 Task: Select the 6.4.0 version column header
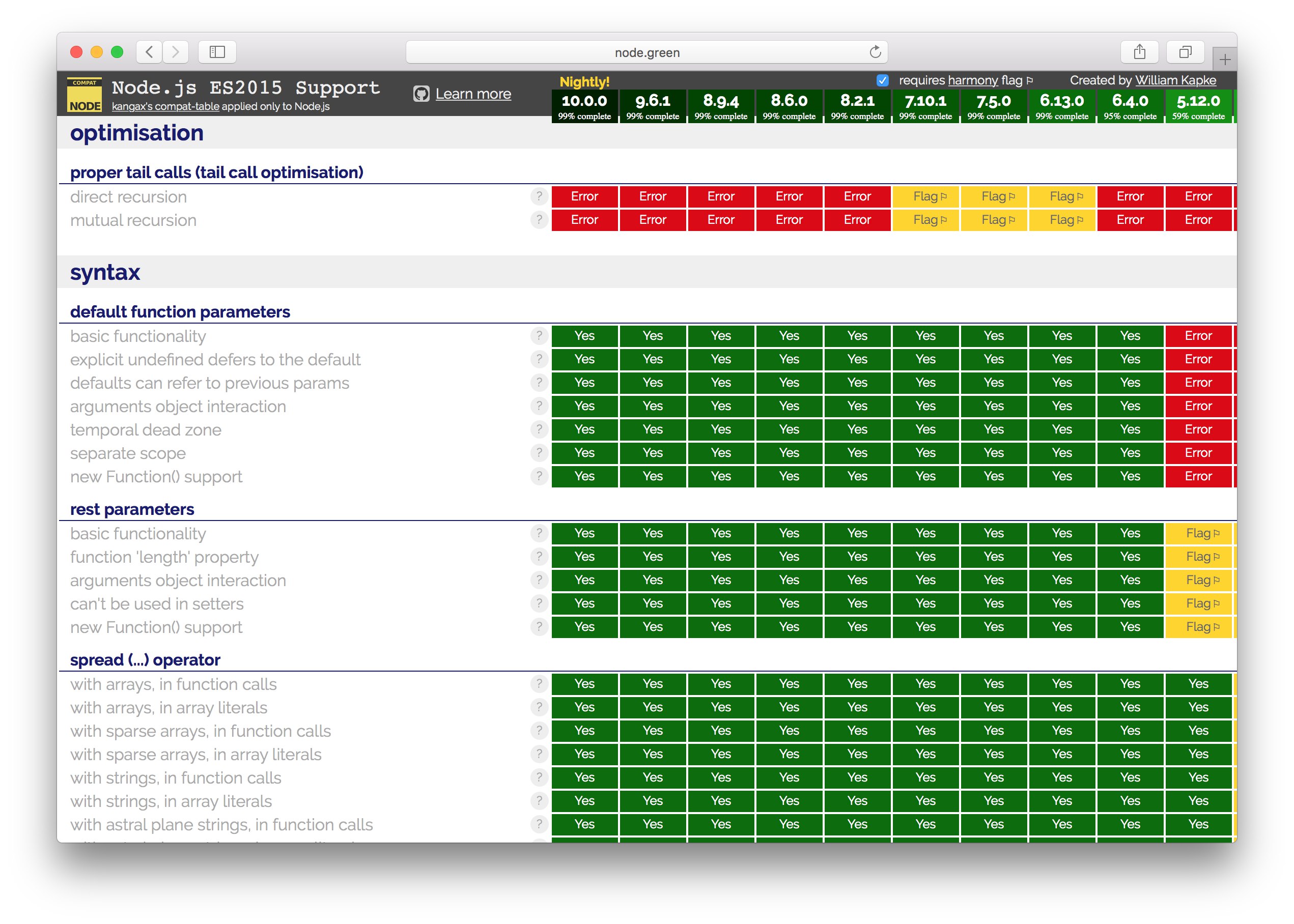(x=1130, y=106)
